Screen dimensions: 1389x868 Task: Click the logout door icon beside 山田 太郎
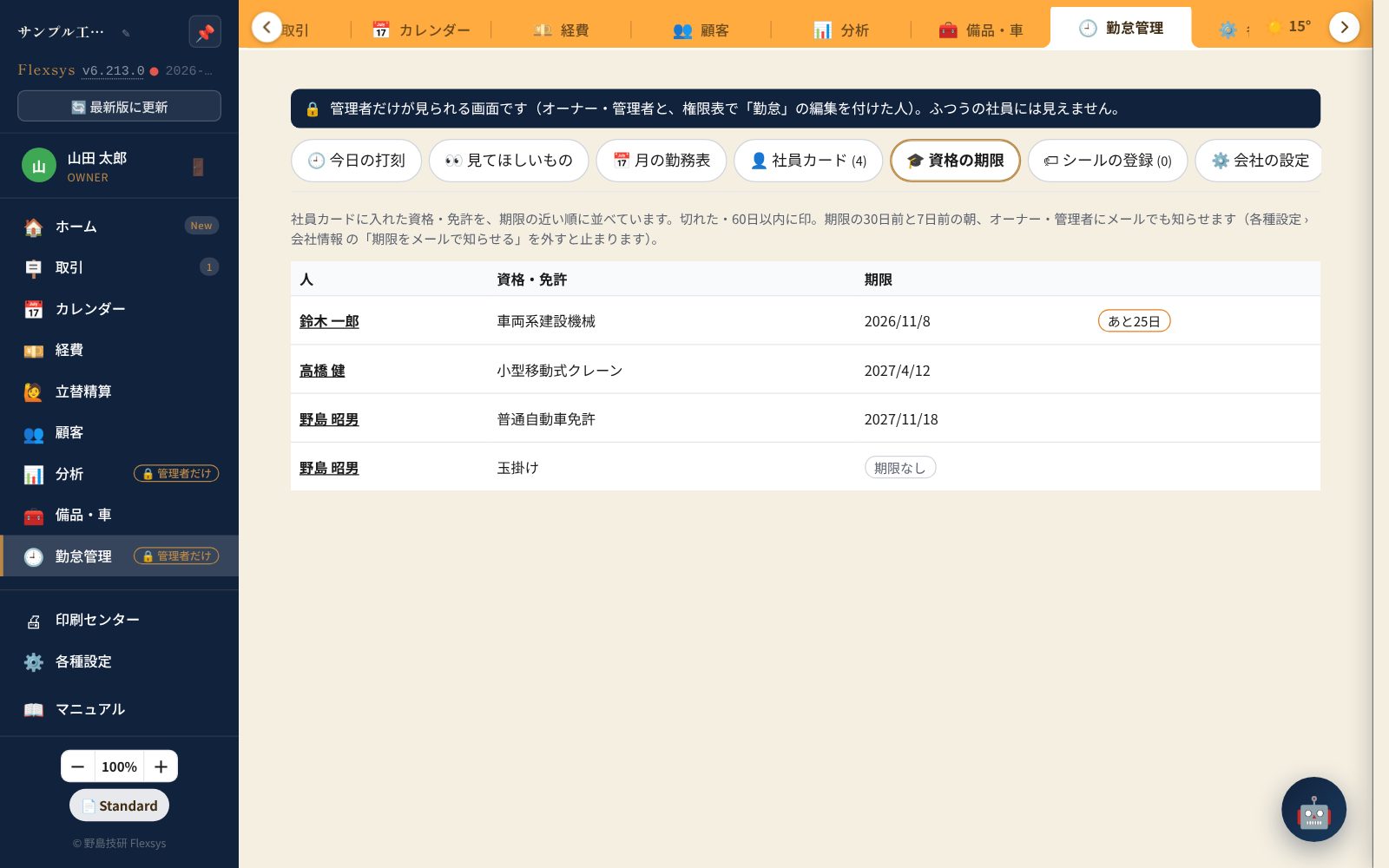coord(198,167)
